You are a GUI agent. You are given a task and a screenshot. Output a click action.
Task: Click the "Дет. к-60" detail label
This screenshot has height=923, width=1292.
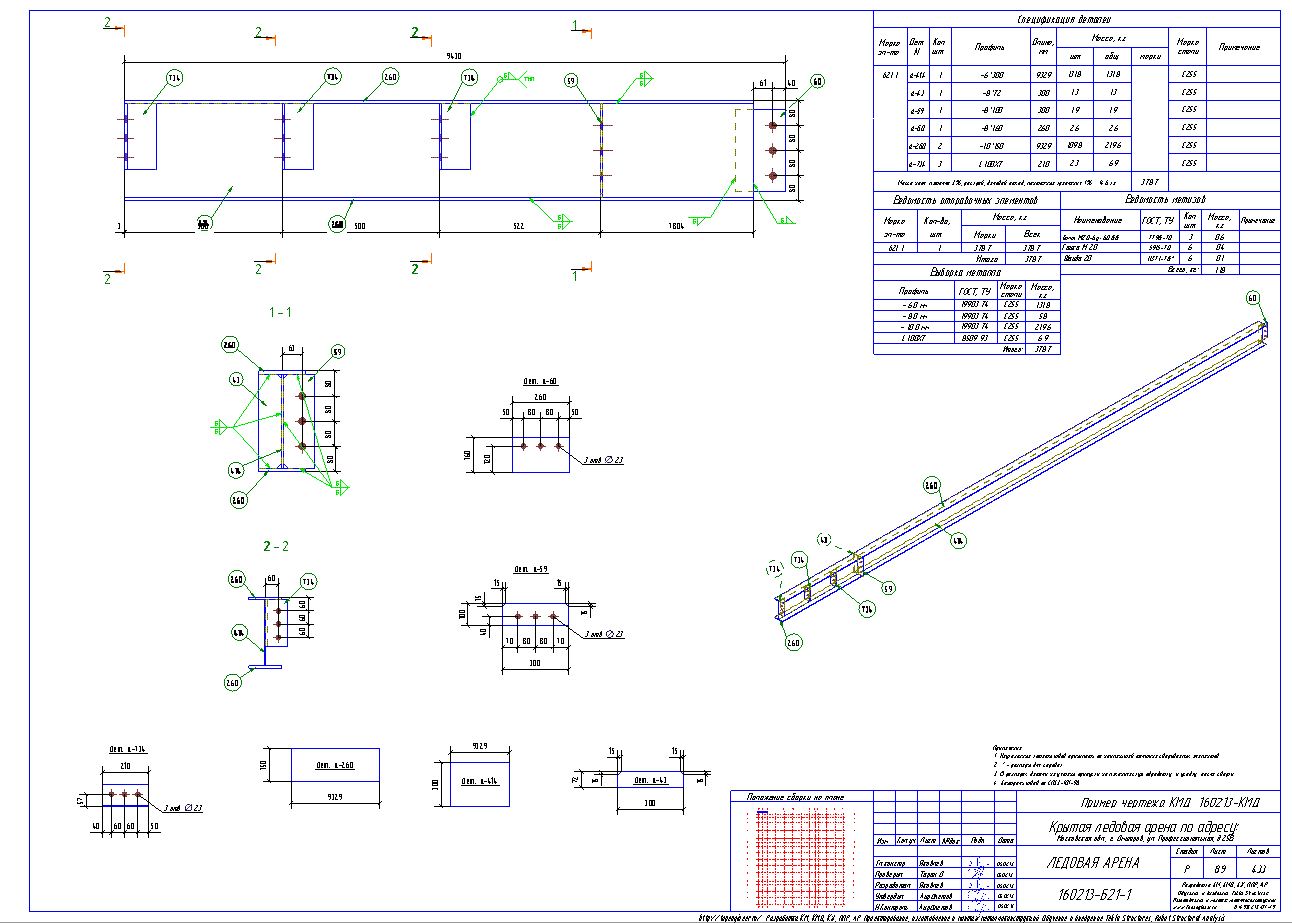(x=540, y=381)
